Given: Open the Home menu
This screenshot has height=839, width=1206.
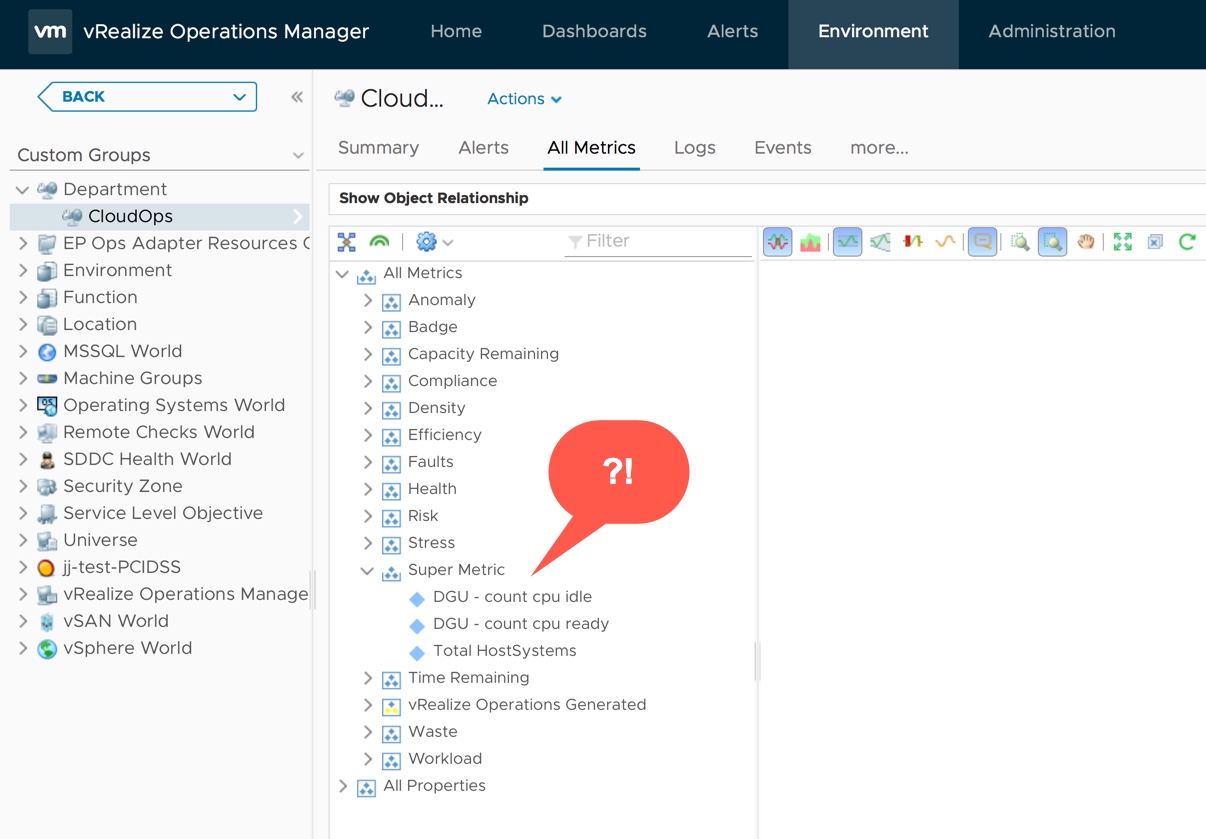Looking at the screenshot, I should click(456, 32).
